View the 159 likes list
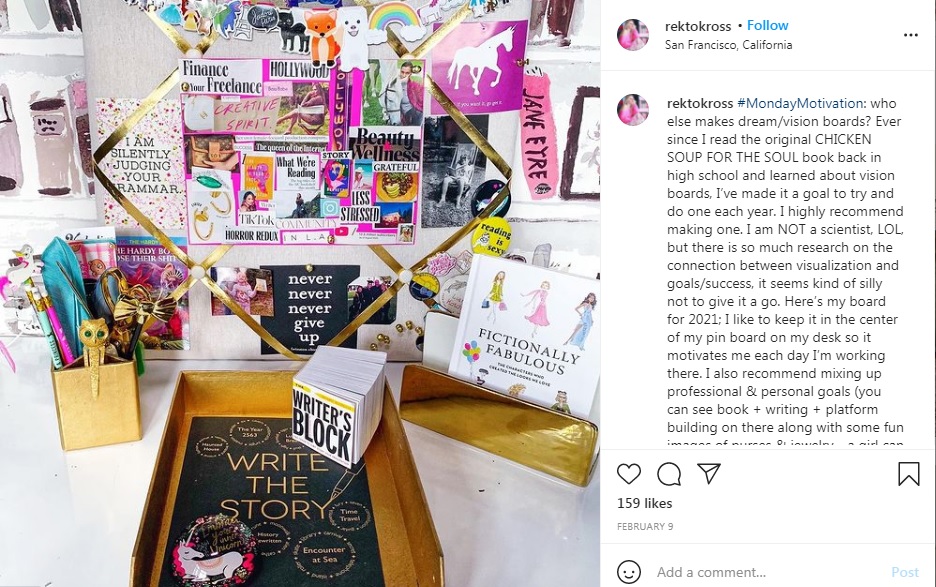The height and width of the screenshot is (587, 936). pos(645,503)
